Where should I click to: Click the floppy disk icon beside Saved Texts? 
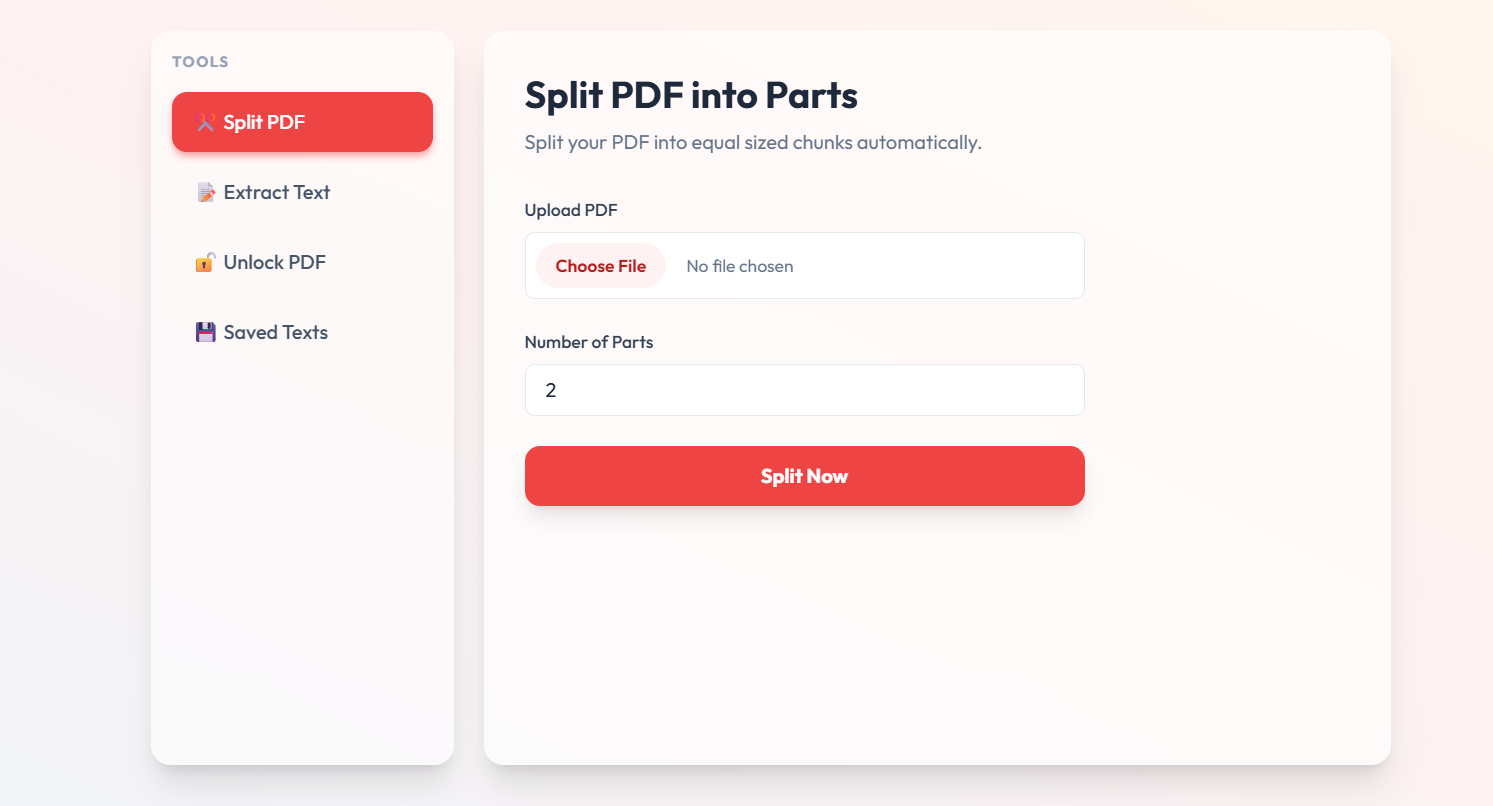click(205, 333)
